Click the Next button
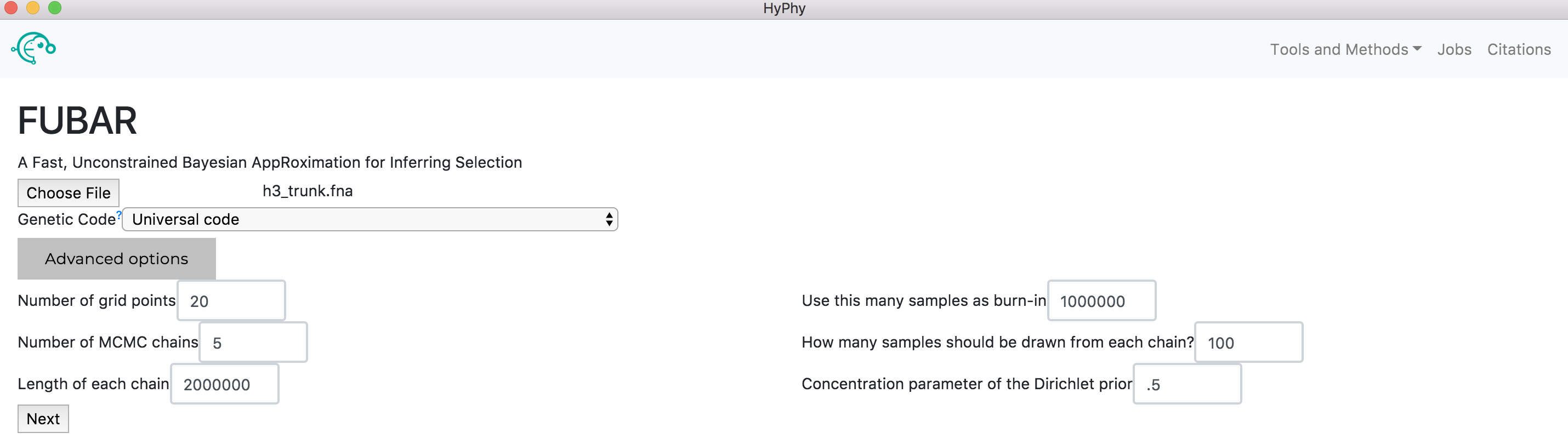Screen dimensions: 1568x444 [43, 419]
